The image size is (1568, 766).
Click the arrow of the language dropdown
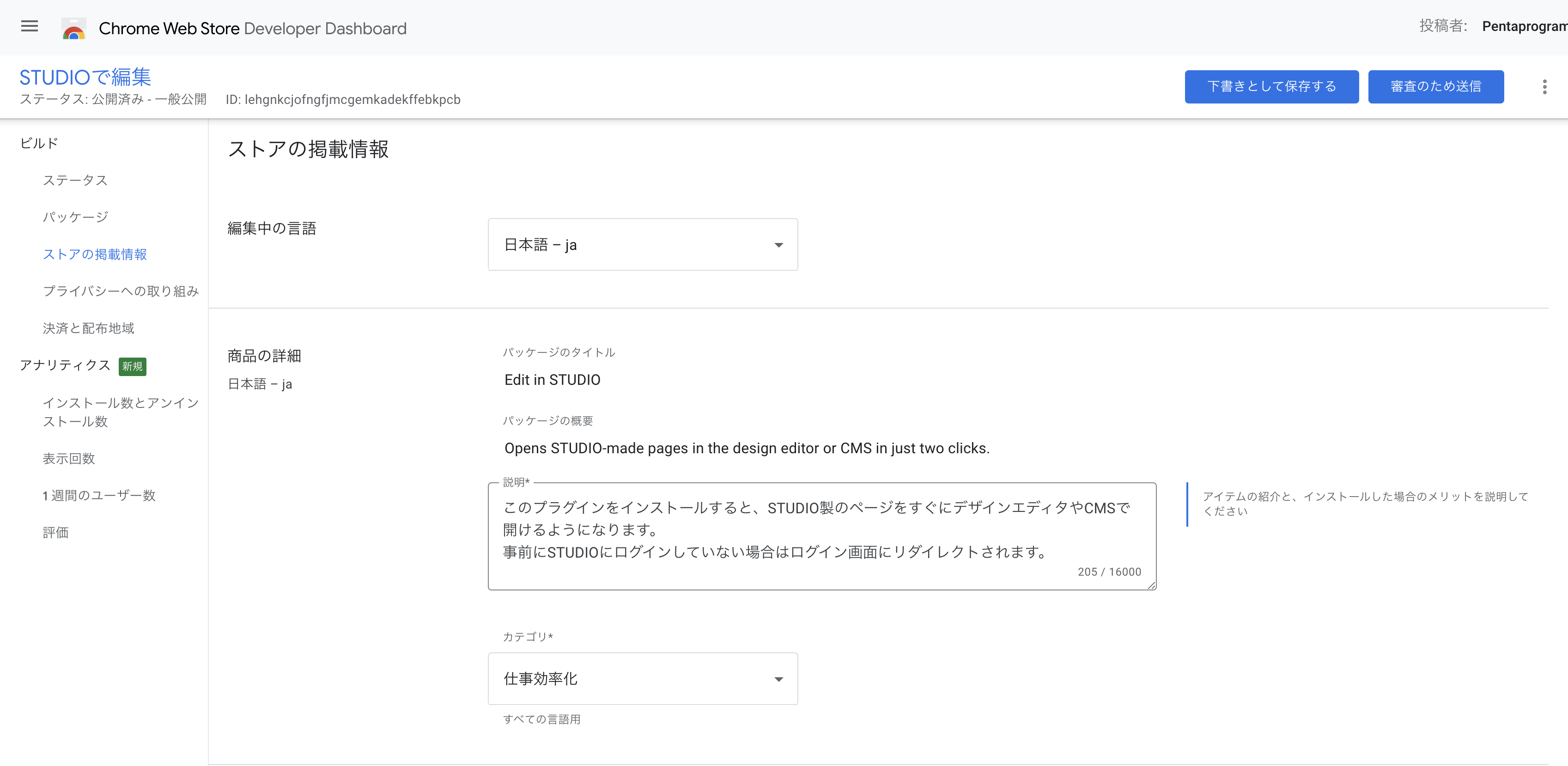778,245
